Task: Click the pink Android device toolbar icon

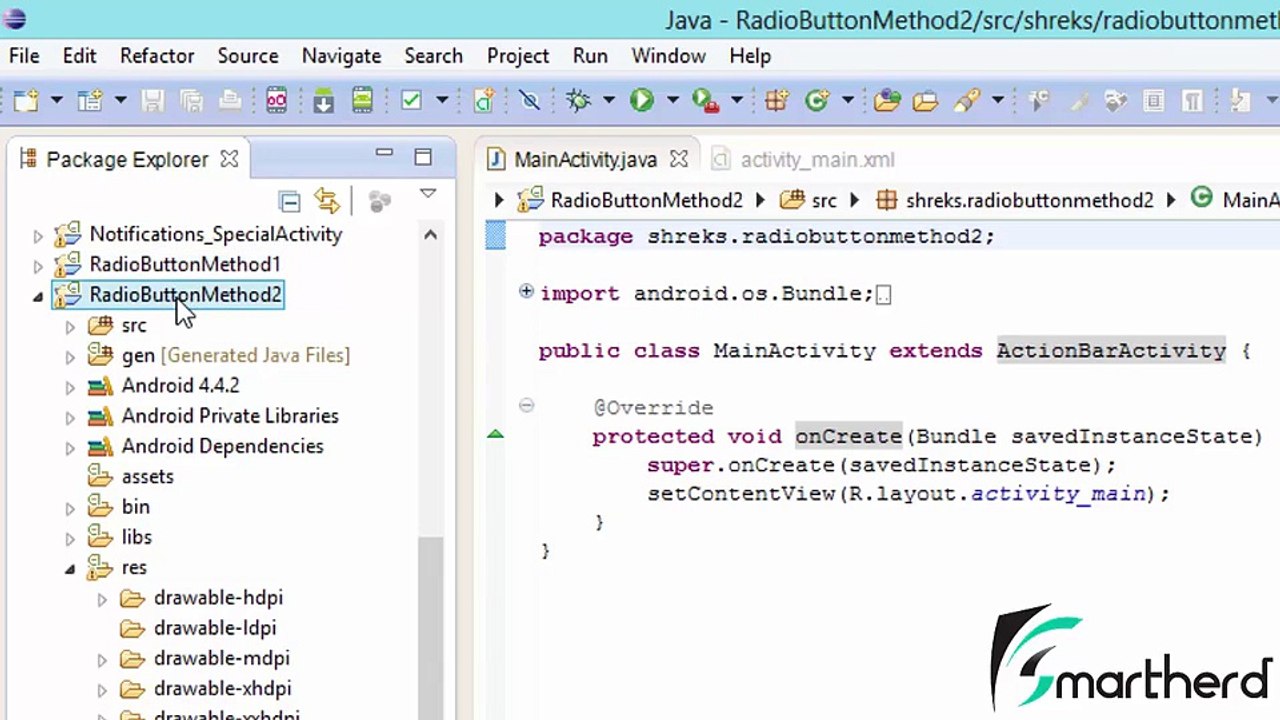Action: [x=276, y=100]
